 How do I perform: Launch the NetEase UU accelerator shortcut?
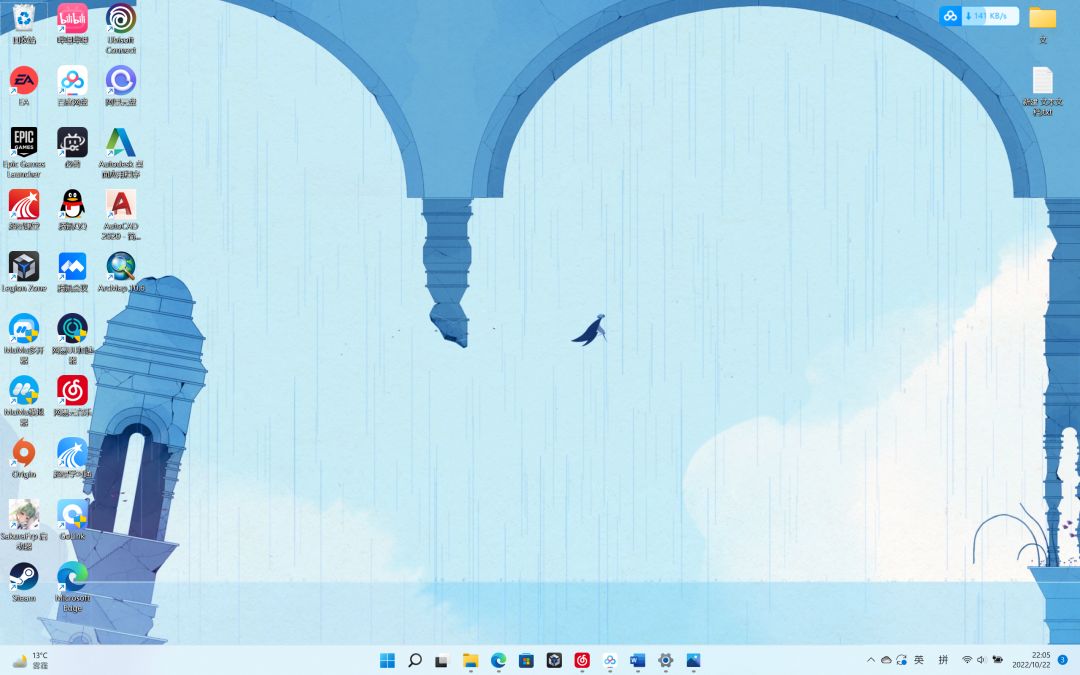72,328
